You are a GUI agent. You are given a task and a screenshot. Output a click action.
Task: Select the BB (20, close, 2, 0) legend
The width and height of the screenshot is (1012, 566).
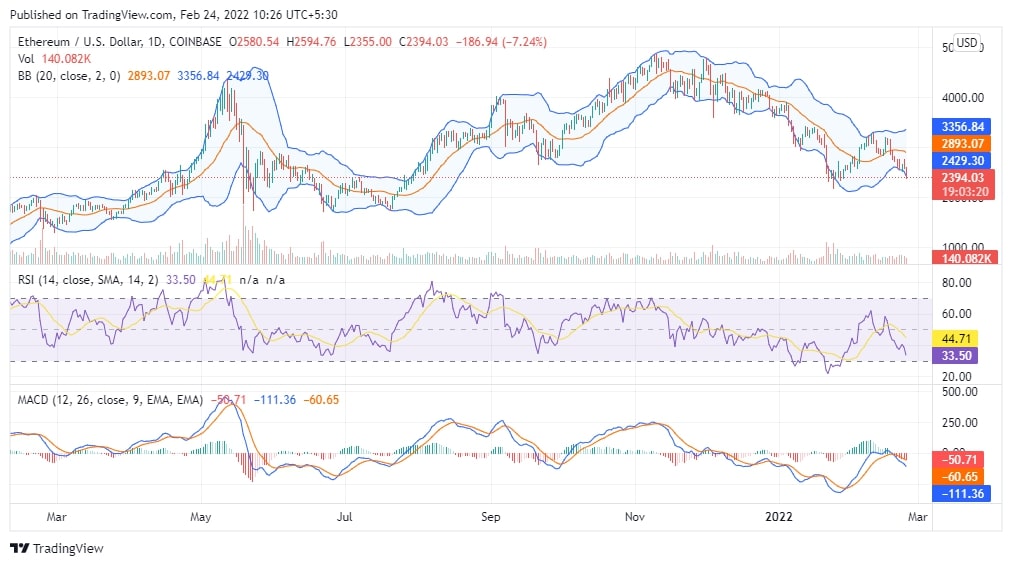69,76
